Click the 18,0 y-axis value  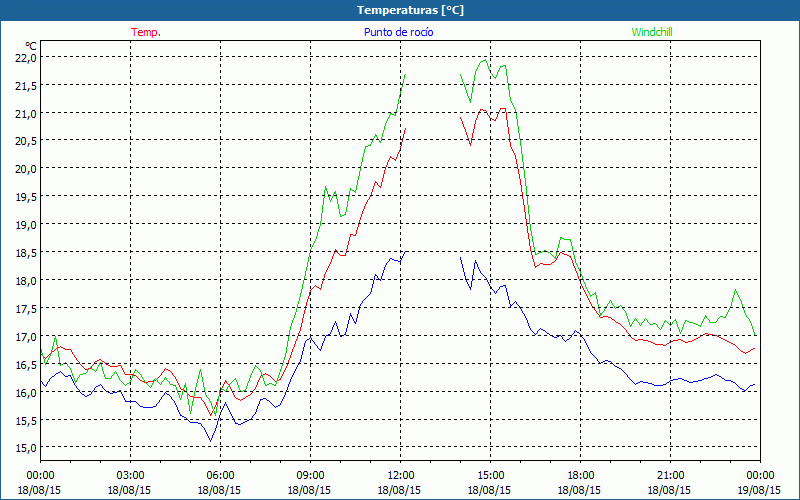click(x=25, y=281)
